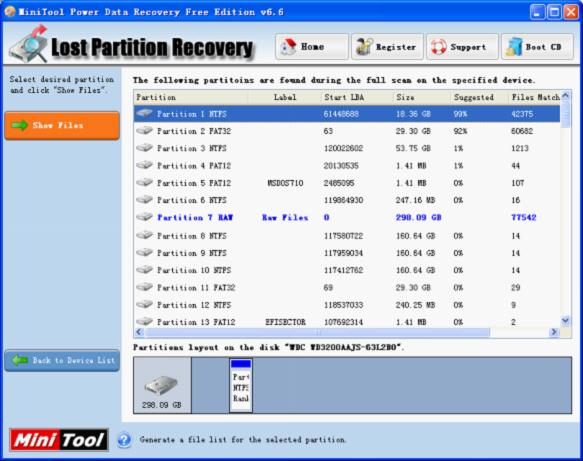This screenshot has height=461, width=583.
Task: Click the Files Match value 77542
Action: point(524,217)
